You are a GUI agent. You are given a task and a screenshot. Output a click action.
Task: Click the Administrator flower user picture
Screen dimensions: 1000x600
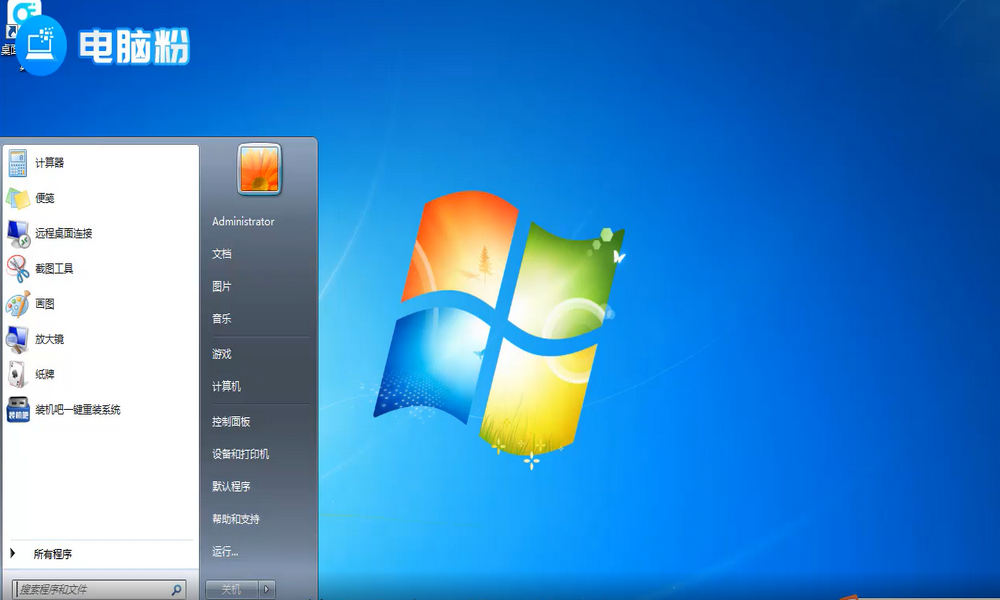(x=259, y=169)
